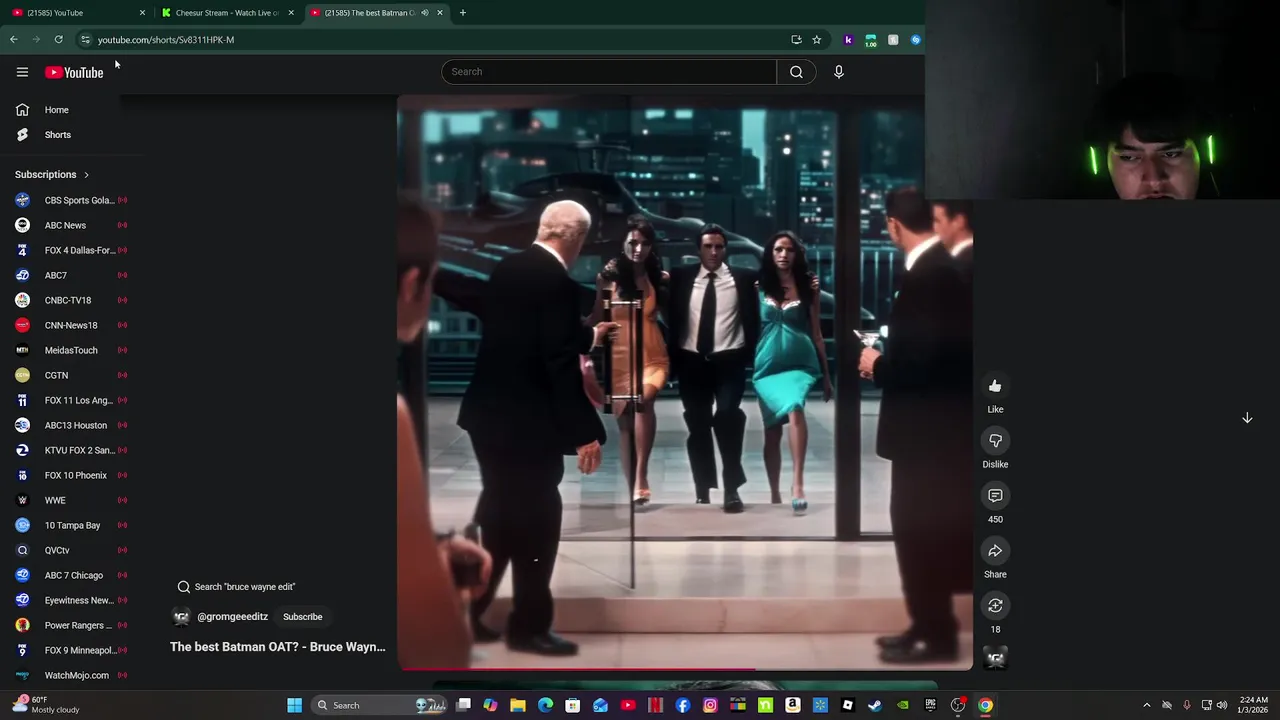The image size is (1280, 720).
Task: Open the purple K extension icon
Action: 848,40
